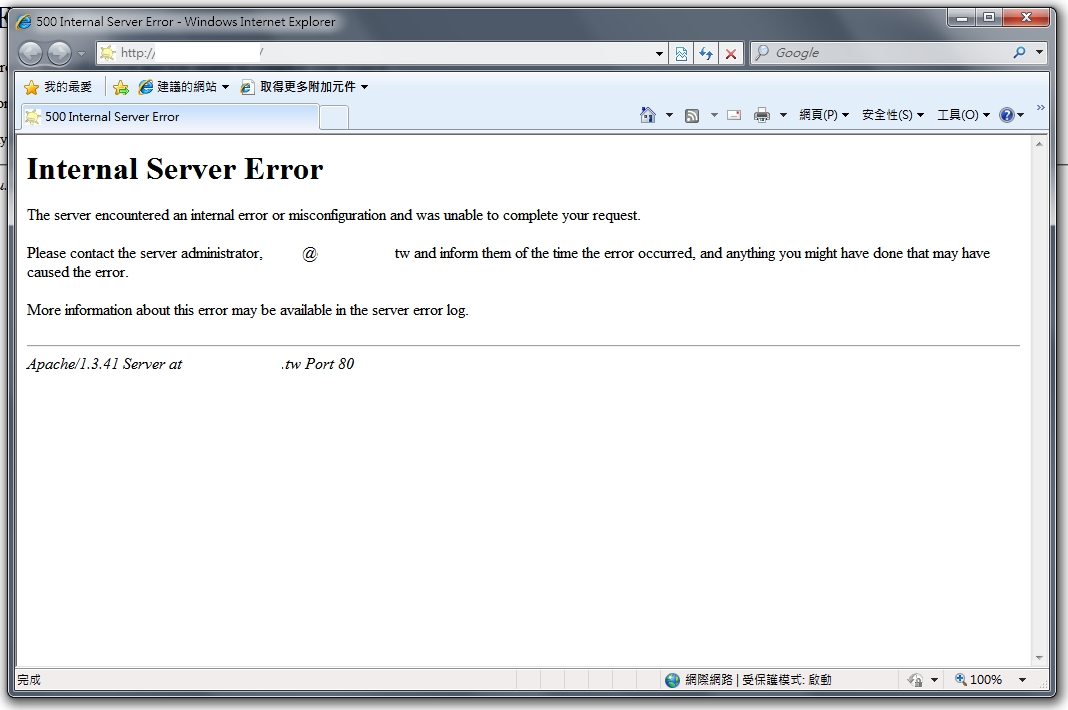Image resolution: width=1068 pixels, height=710 pixels.
Task: Toggle the Compatibility View icon
Action: [x=681, y=53]
